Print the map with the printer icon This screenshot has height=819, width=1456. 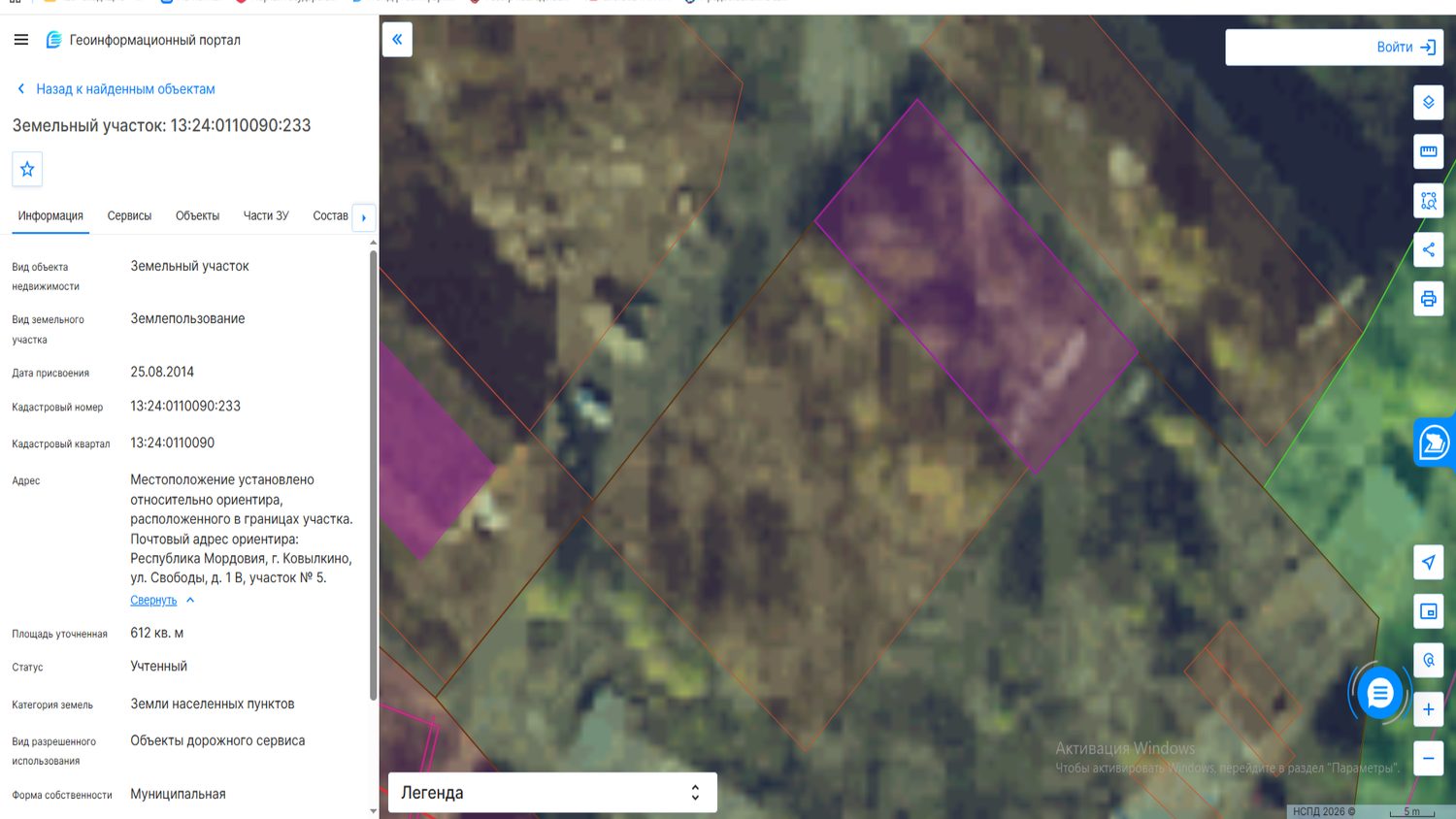click(x=1429, y=299)
